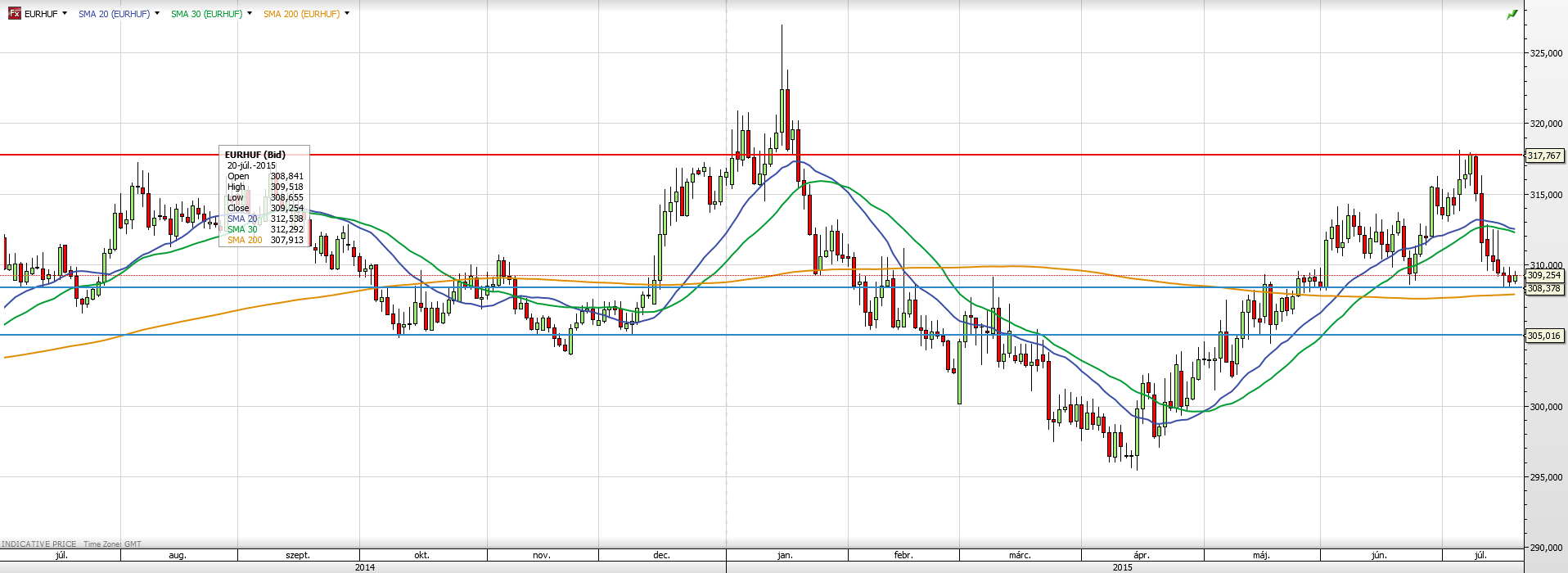Select the 308,378 blue level tag
This screenshot has width=1568, height=573.
coord(1544,288)
